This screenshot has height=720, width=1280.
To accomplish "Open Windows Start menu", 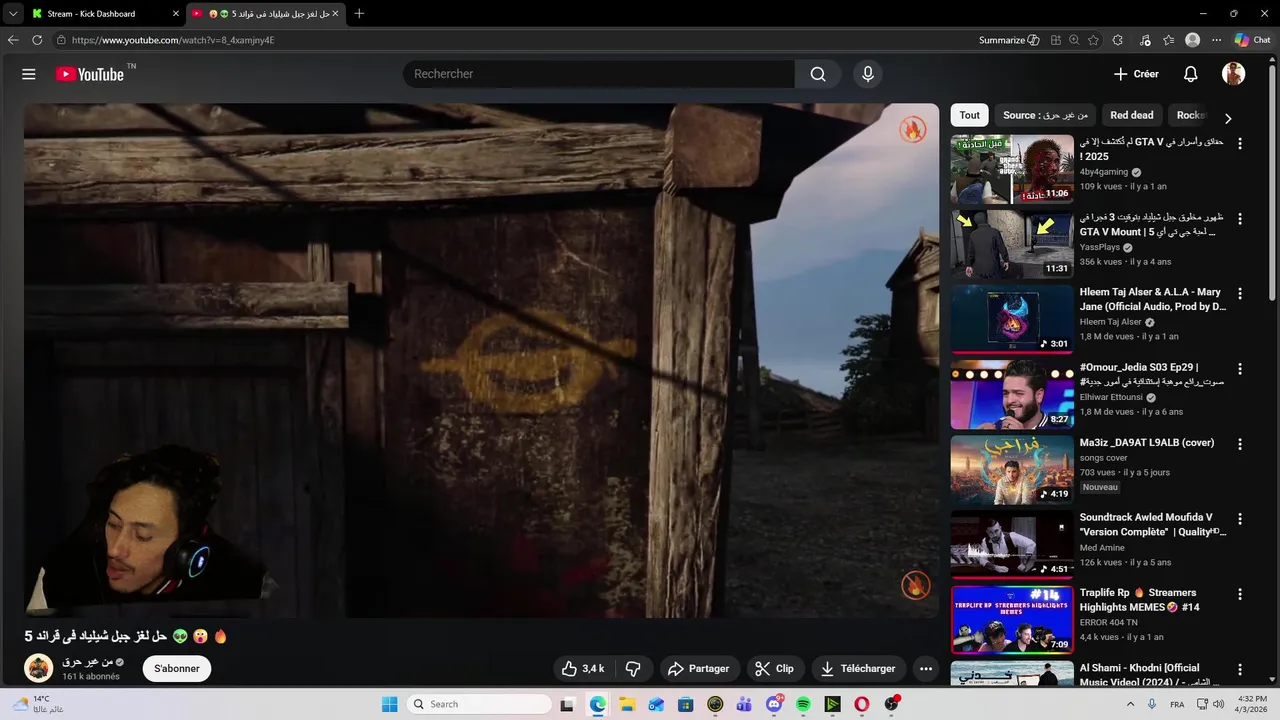I will point(389,704).
